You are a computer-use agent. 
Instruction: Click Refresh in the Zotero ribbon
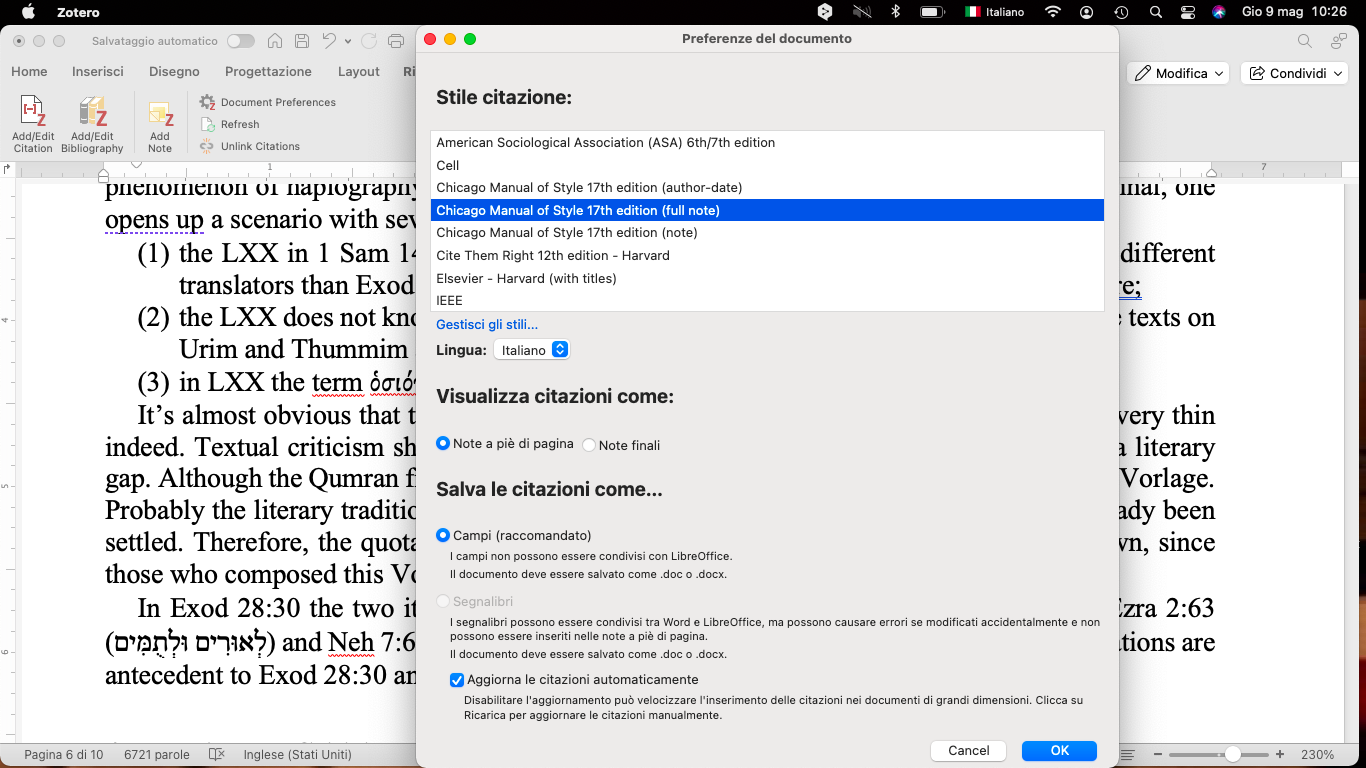click(x=230, y=124)
